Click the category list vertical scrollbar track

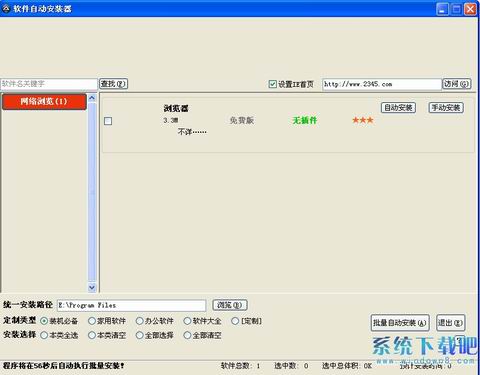pyautogui.click(x=92, y=193)
